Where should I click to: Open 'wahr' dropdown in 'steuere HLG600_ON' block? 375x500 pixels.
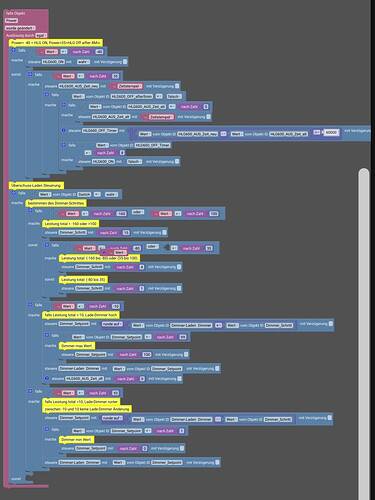pyautogui.click(x=83, y=62)
